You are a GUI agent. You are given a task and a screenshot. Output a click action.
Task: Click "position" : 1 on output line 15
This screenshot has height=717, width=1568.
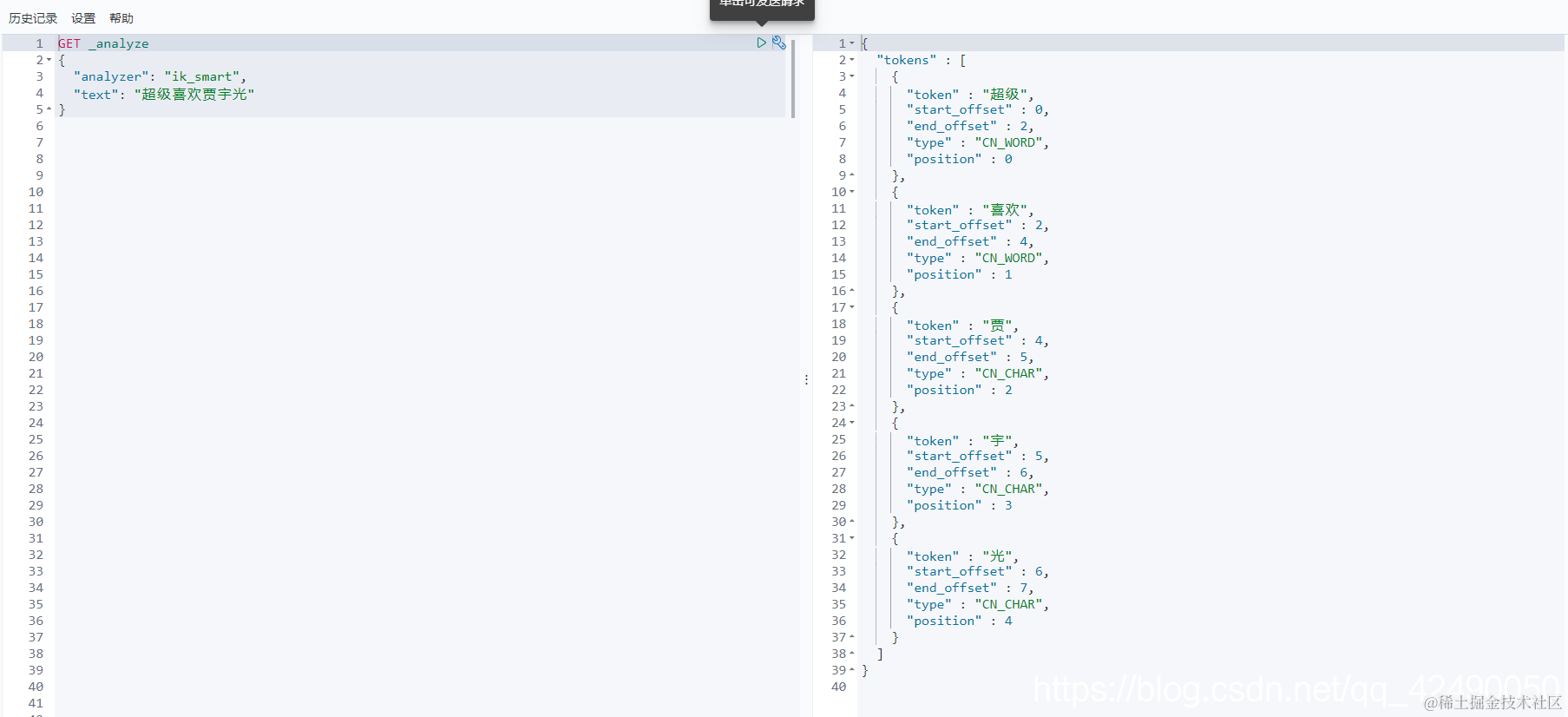[960, 274]
